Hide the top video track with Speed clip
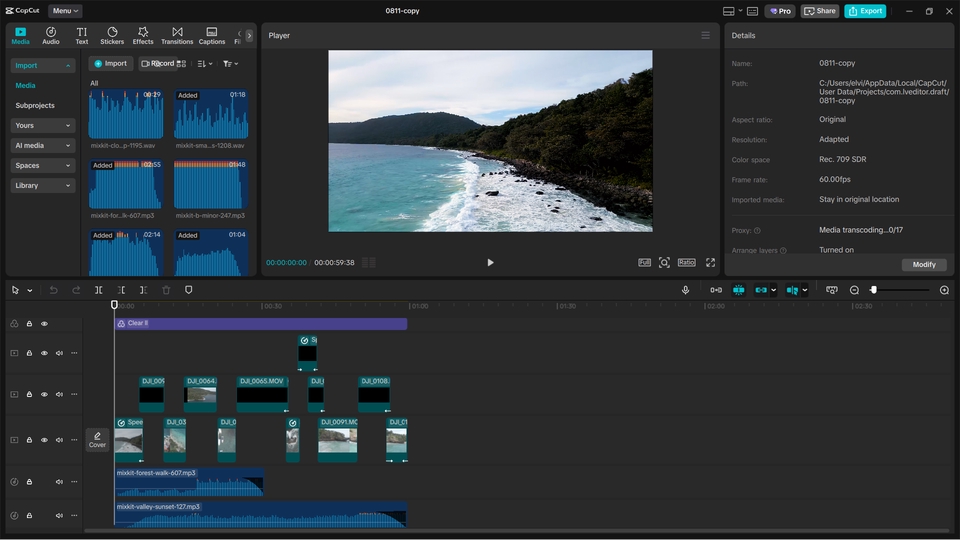960x540 pixels. pyautogui.click(x=44, y=353)
